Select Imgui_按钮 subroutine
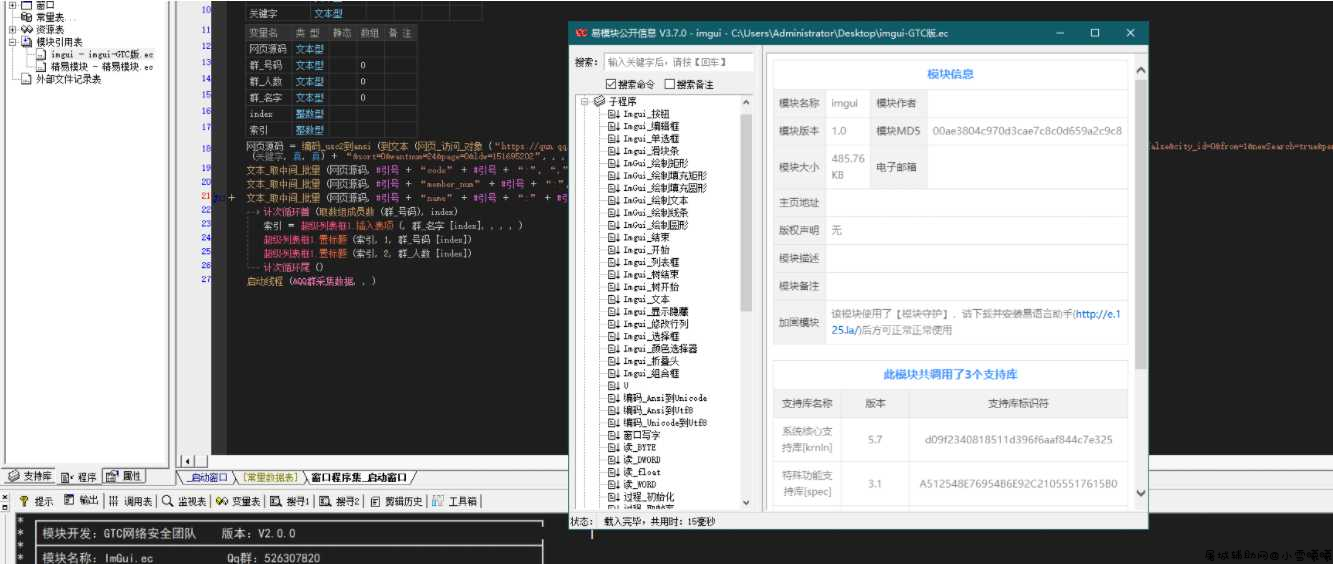The image size is (1333, 564). 646,114
